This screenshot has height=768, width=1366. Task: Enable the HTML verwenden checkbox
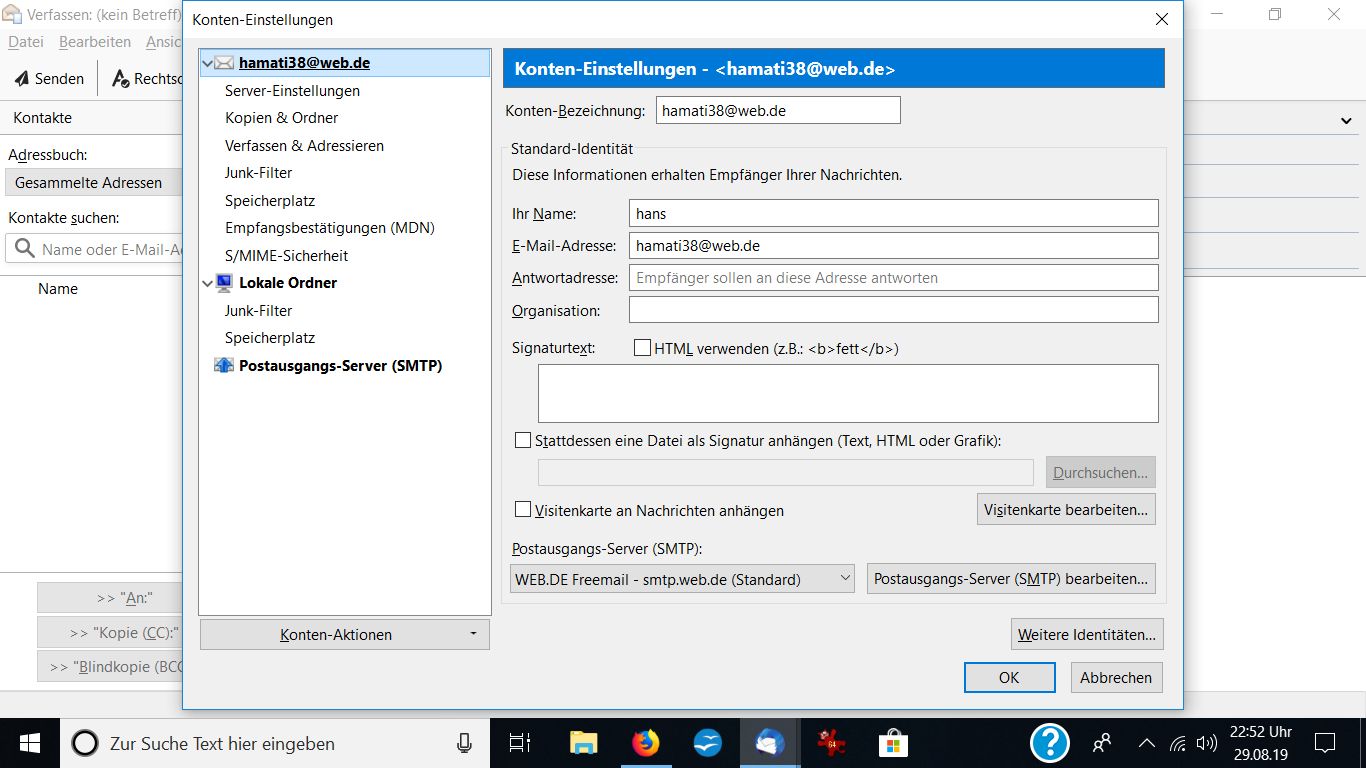pyautogui.click(x=643, y=348)
